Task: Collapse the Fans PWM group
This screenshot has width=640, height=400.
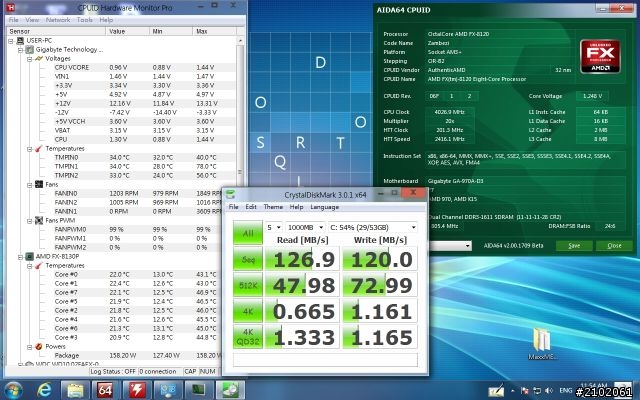Action: point(30,221)
